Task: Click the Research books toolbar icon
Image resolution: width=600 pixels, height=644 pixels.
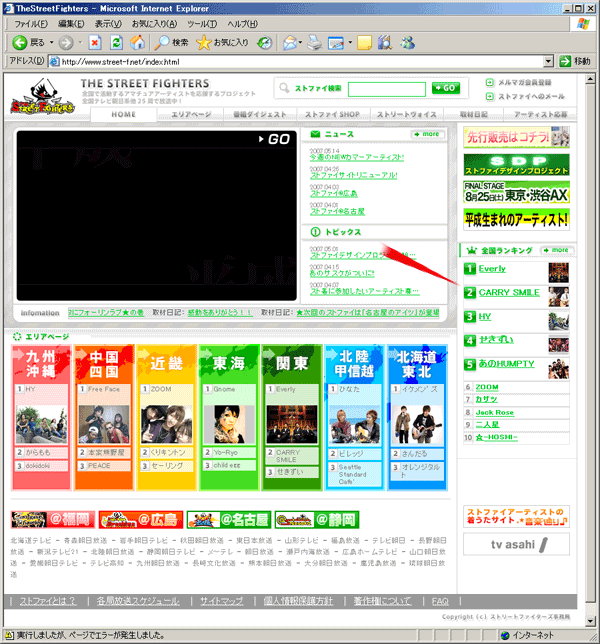Action: tap(385, 43)
